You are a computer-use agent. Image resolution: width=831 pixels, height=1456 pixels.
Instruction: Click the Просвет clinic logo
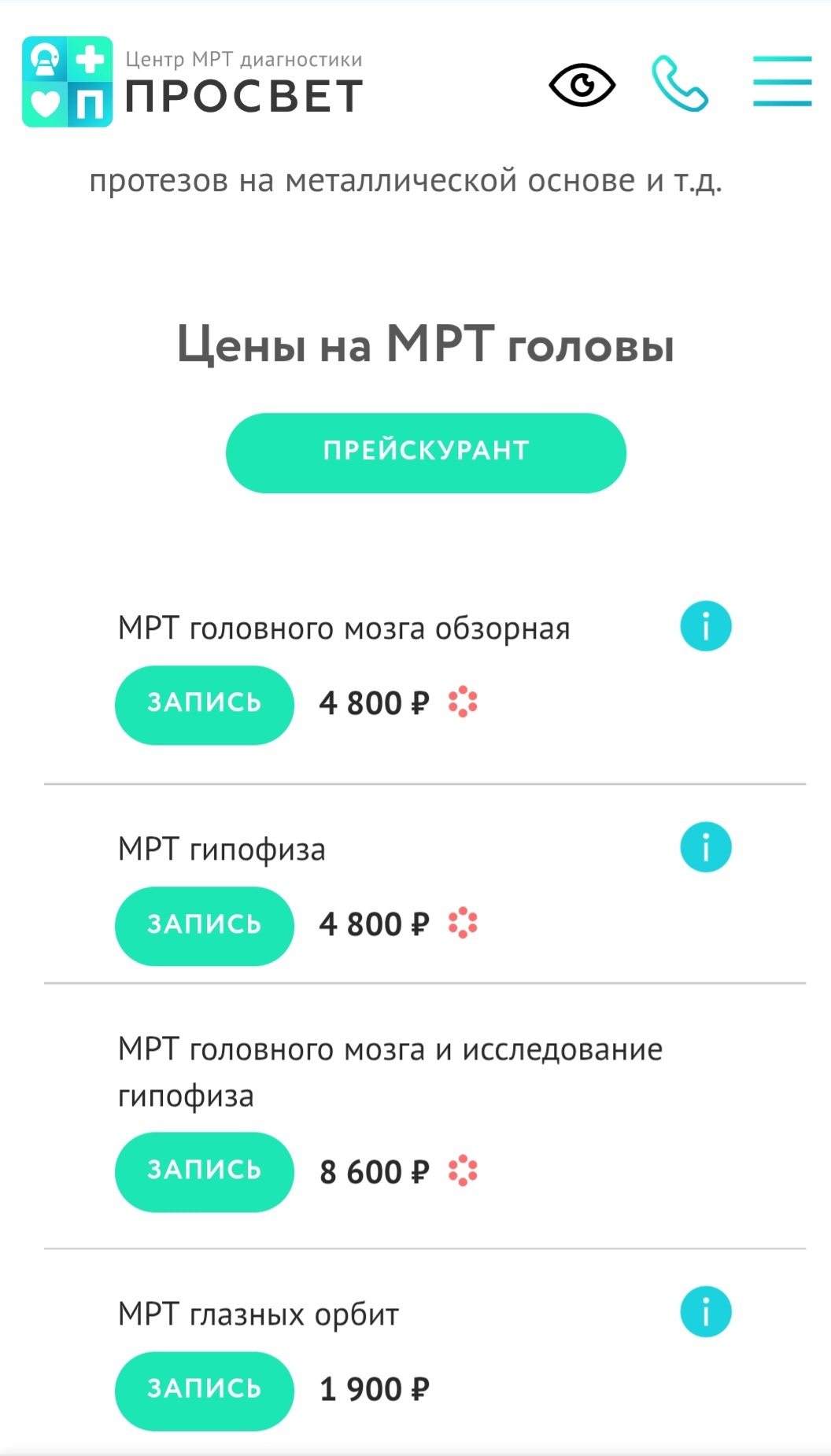click(x=193, y=82)
